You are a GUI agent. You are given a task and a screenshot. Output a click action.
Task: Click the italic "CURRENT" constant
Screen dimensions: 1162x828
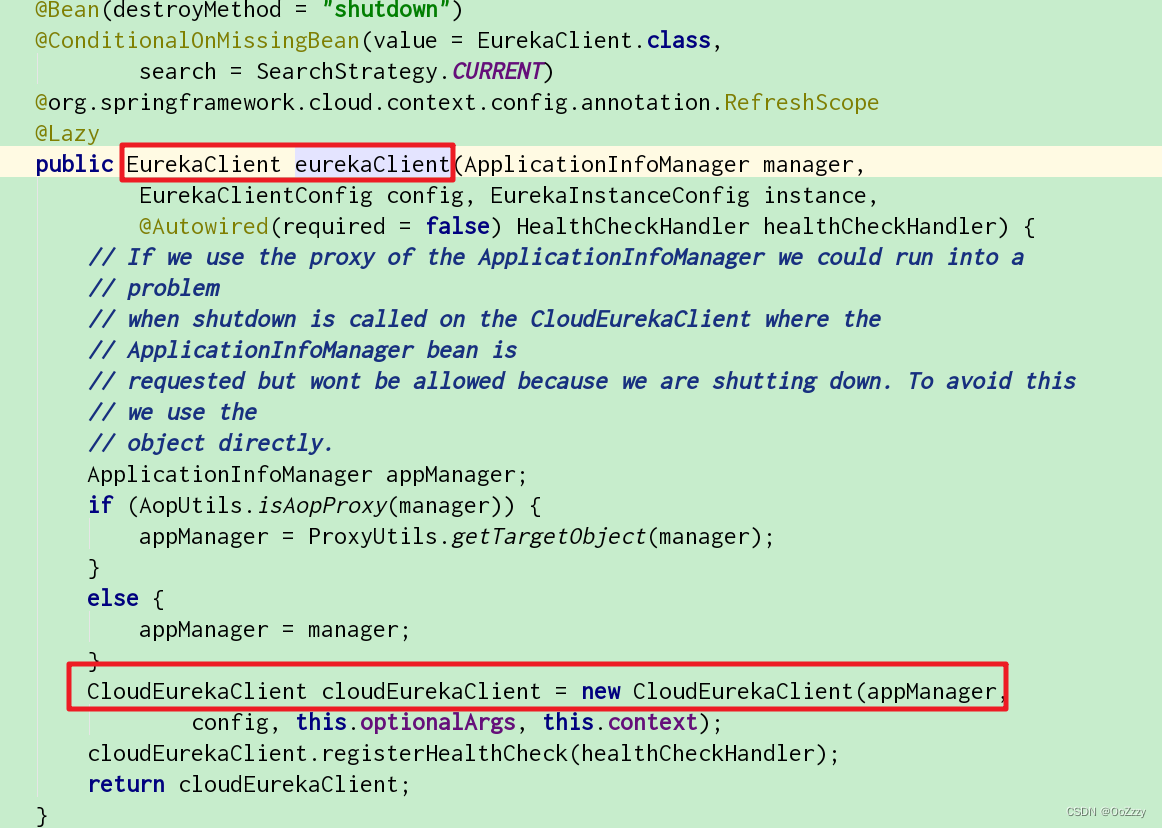tap(497, 71)
